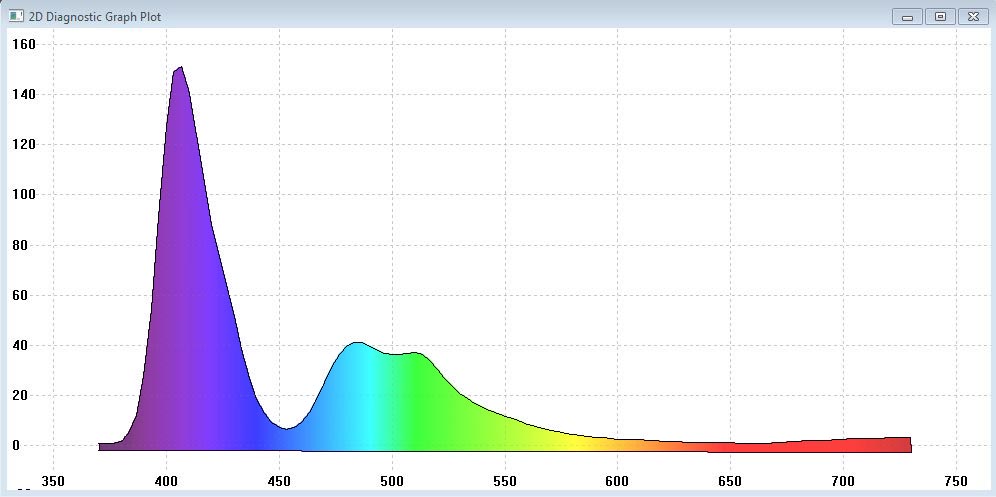Click the x-axis label 750
Screen dimensions: 996x497
[x=957, y=480]
